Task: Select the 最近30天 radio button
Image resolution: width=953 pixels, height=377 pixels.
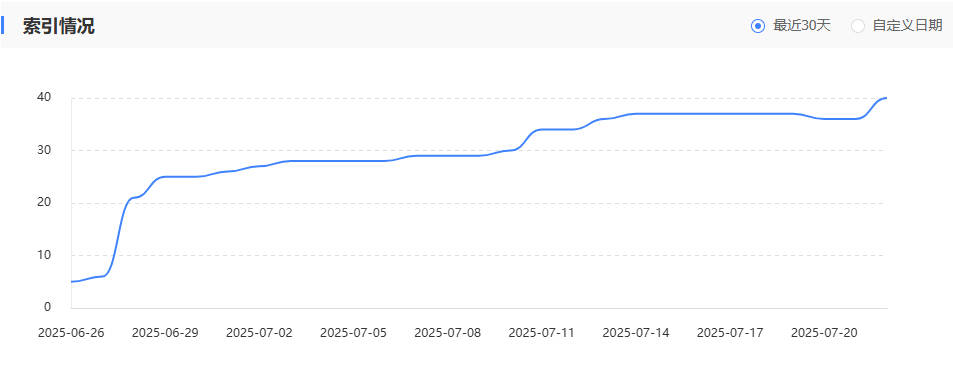Action: [x=758, y=26]
